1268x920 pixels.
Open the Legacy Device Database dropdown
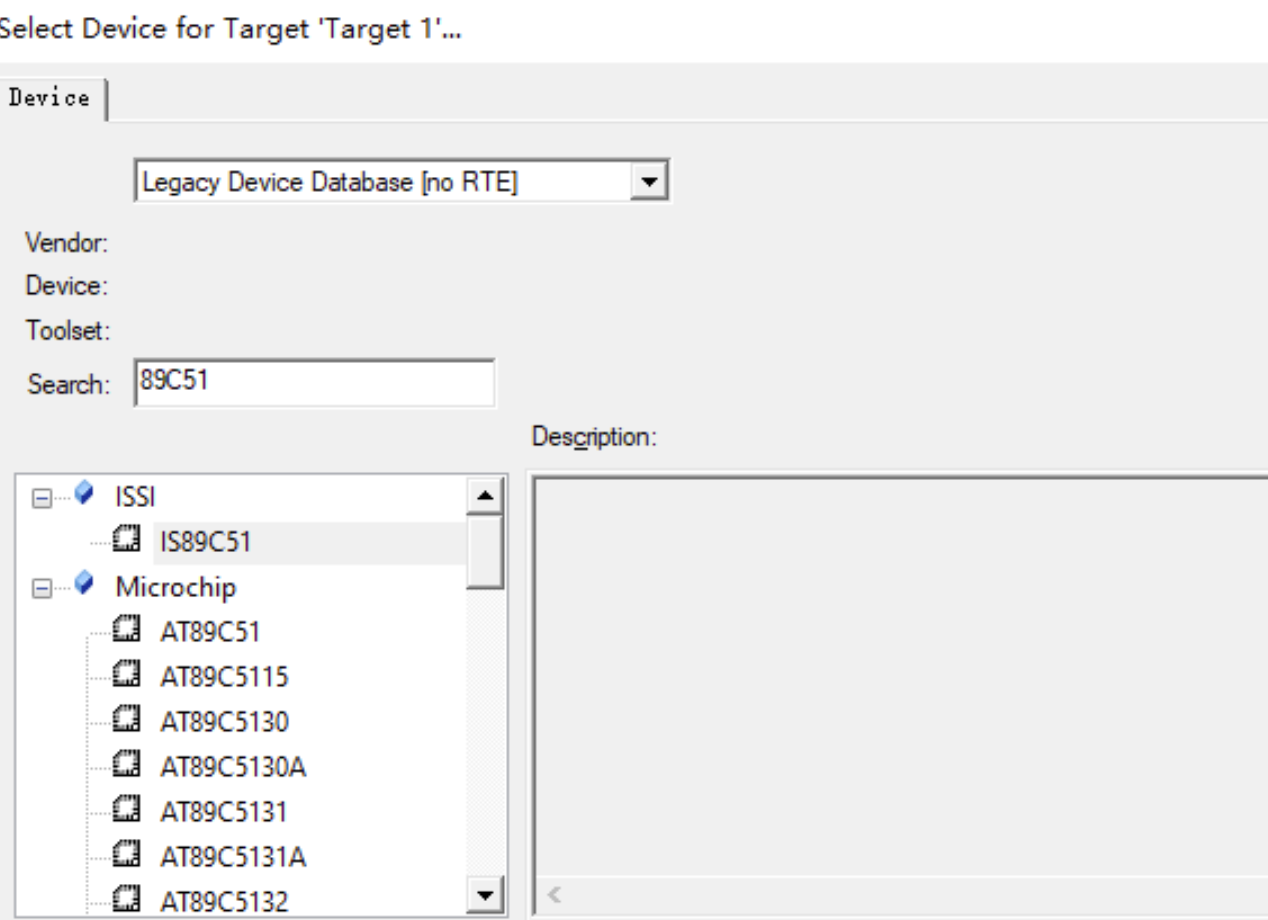point(652,183)
